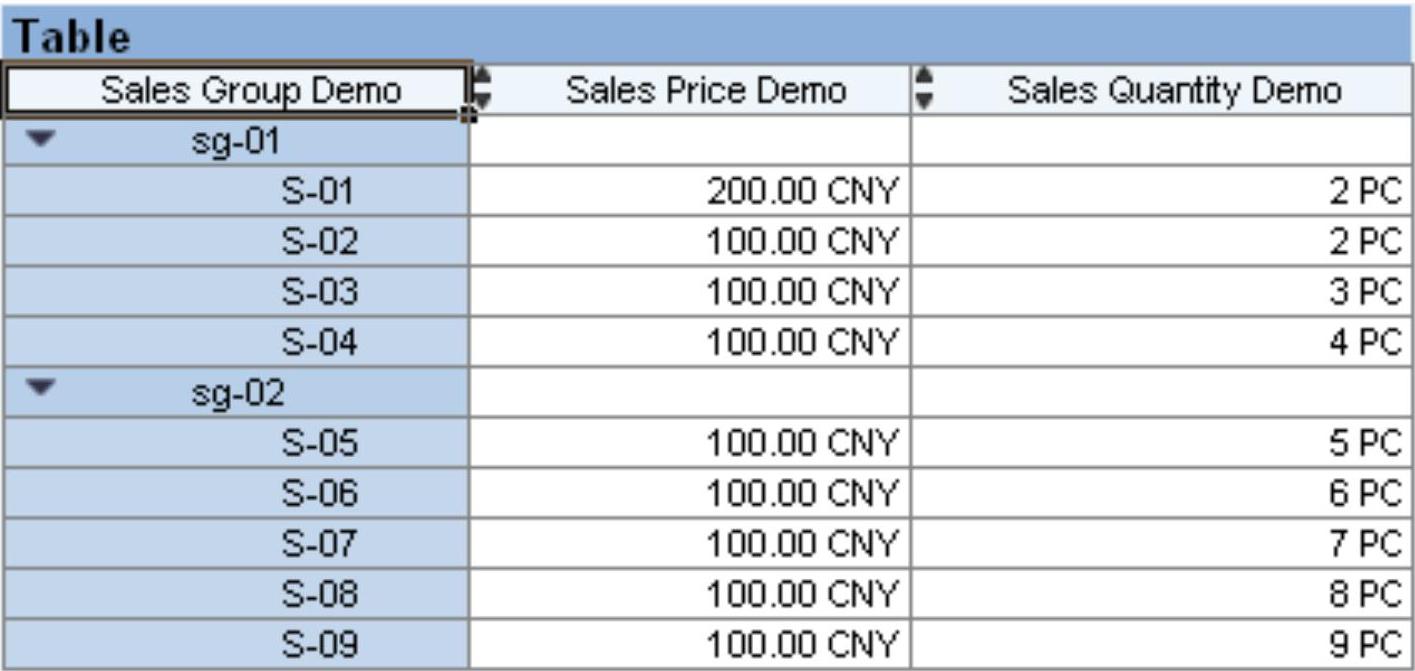This screenshot has width=1415, height=671.
Task: Select the S-03 row label
Action: (x=318, y=292)
